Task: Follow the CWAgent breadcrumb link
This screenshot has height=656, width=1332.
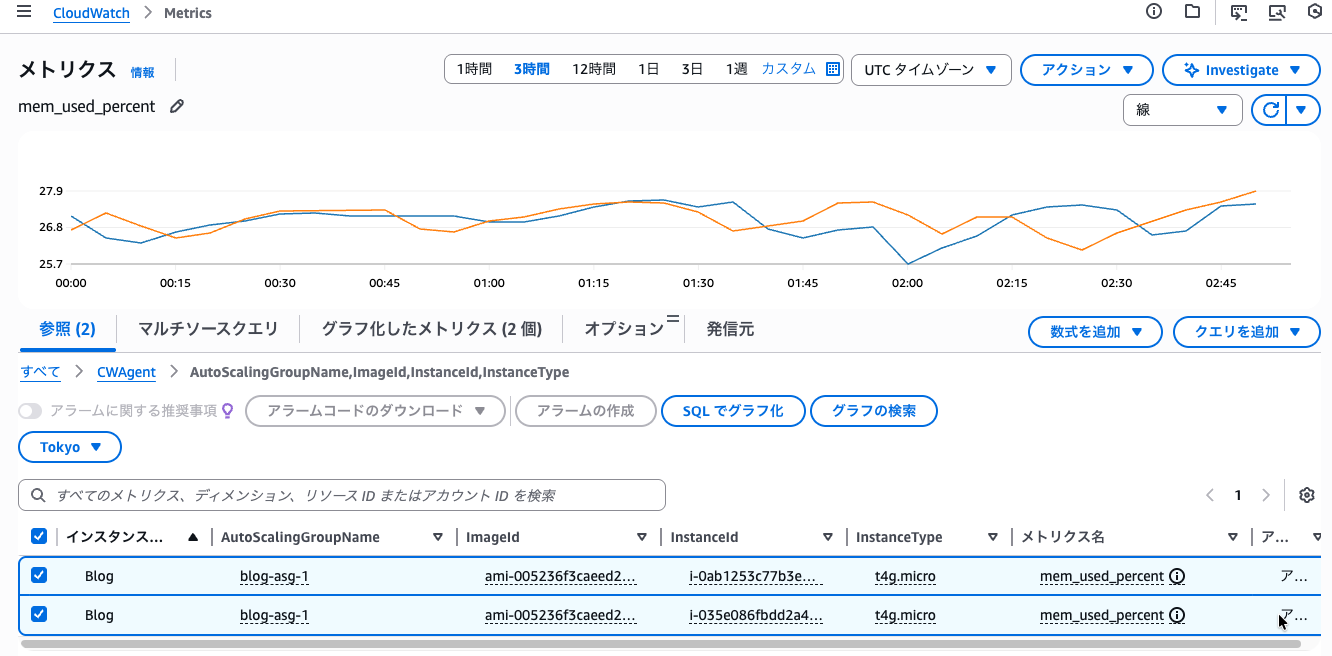Action: click(x=126, y=372)
